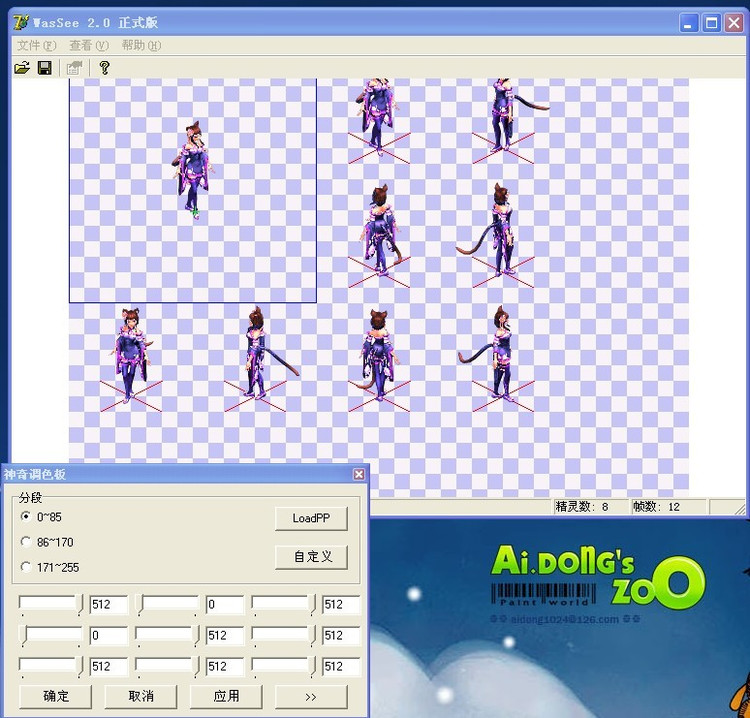This screenshot has width=750, height=718.
Task: Click third row left value field 512
Action: [x=109, y=667]
